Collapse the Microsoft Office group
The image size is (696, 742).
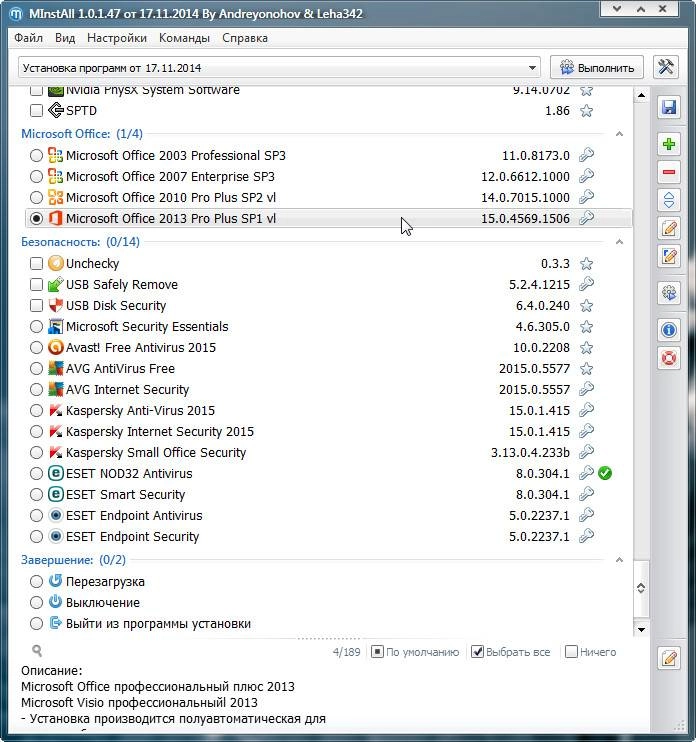click(619, 134)
